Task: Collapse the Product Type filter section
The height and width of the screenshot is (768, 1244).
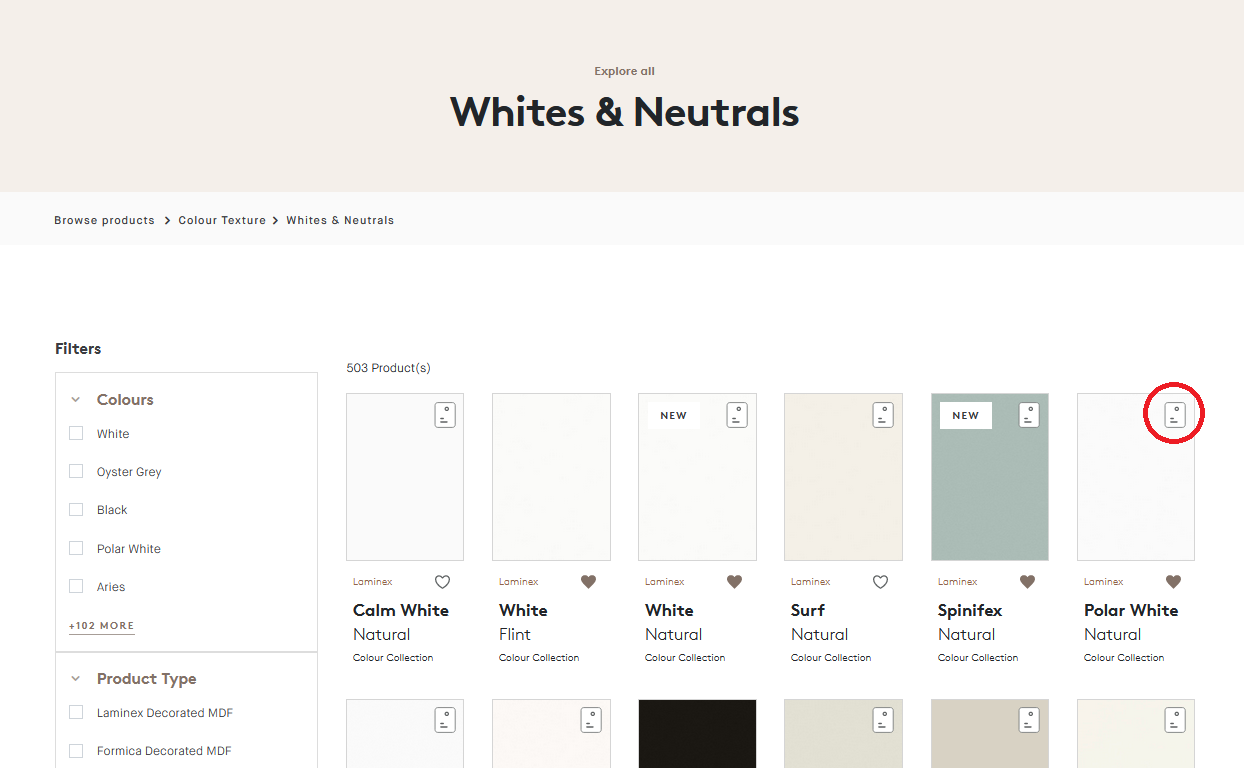Action: [75, 678]
